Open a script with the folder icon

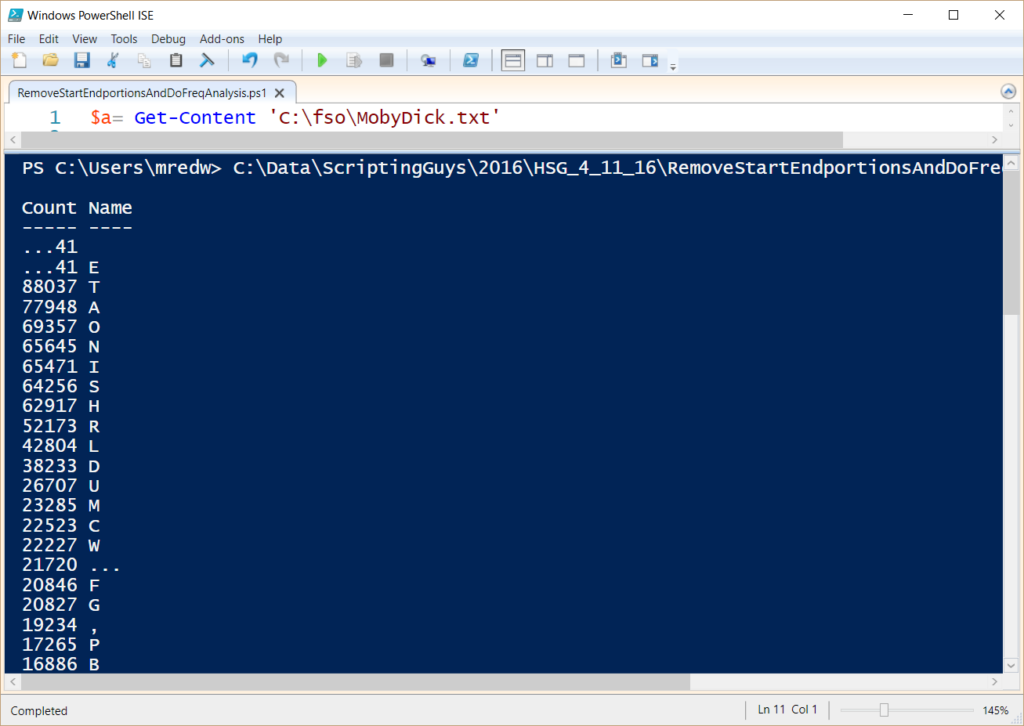pyautogui.click(x=50, y=61)
